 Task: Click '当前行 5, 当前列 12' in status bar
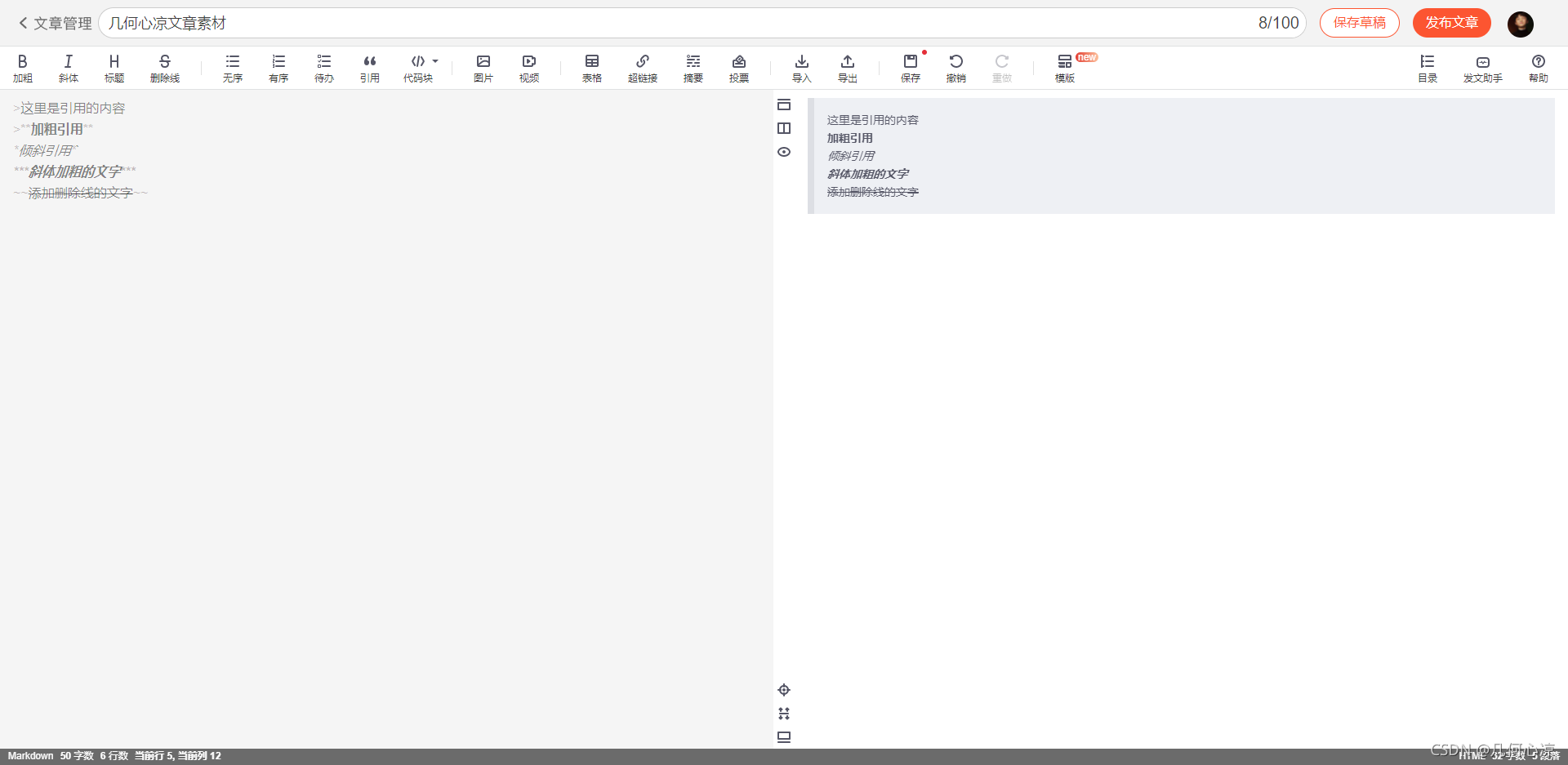[x=178, y=756]
